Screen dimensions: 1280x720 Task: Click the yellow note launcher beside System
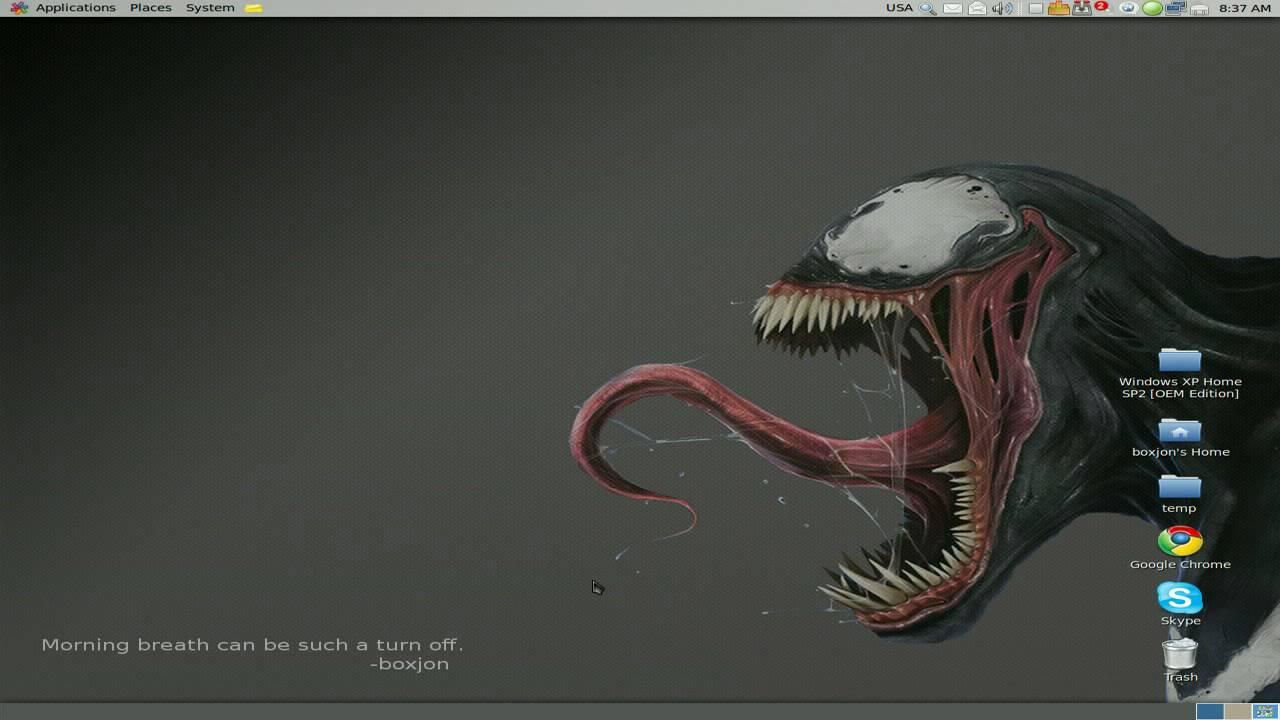click(x=254, y=8)
